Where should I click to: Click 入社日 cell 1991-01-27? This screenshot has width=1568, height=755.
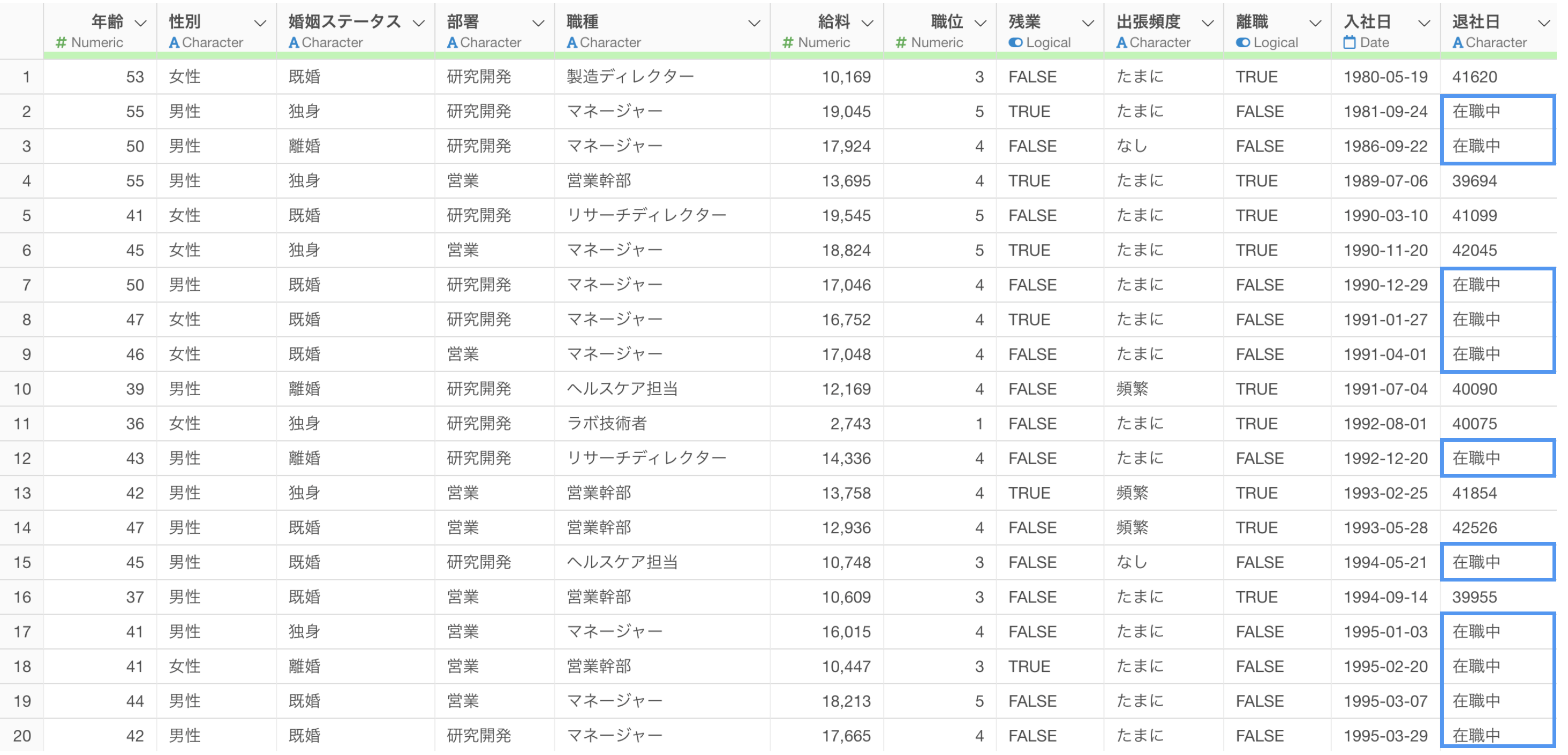1385,320
